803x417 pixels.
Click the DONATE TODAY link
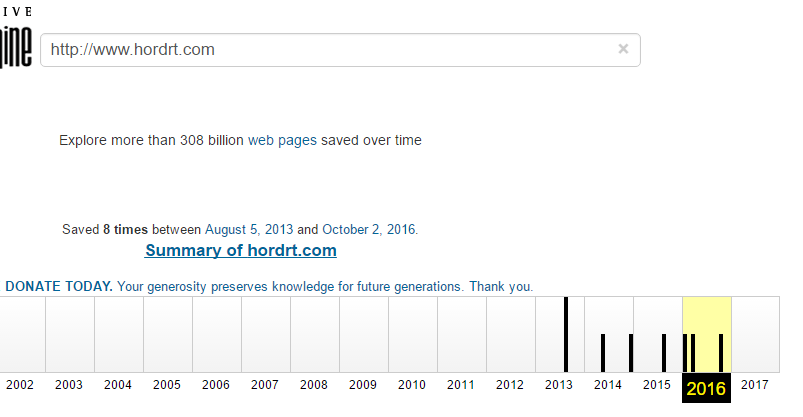tap(59, 286)
